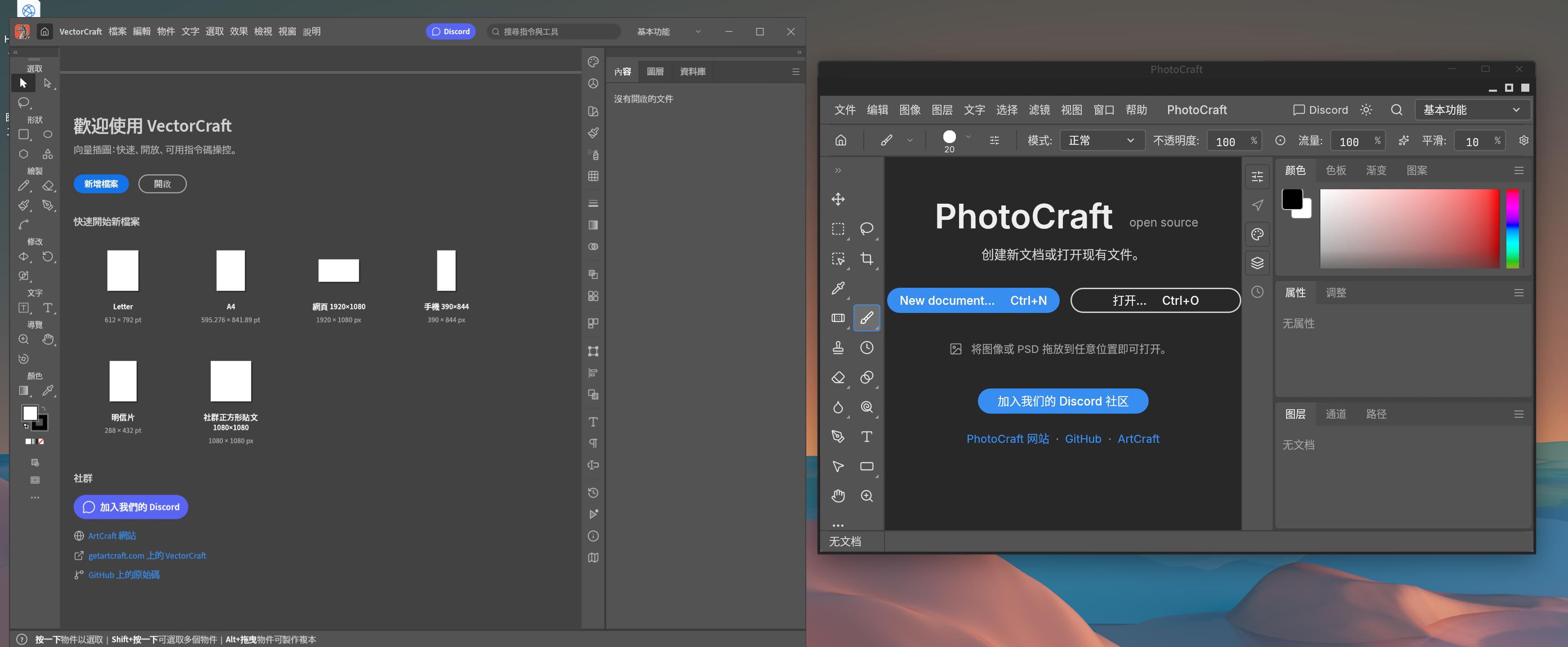Toggle pressure-for-opacity icon beside opacity field

1280,141
